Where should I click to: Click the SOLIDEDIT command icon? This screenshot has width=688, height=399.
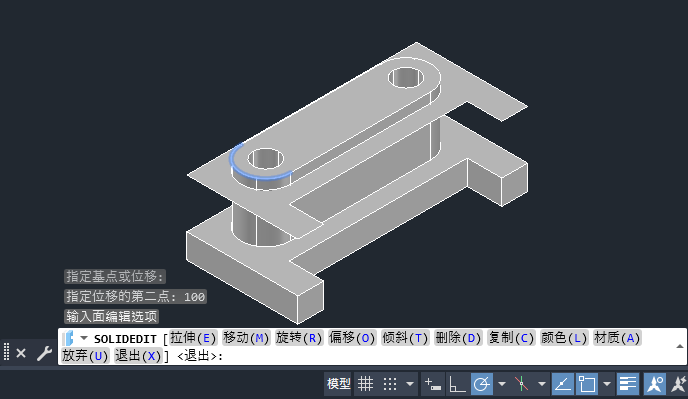tap(68, 338)
